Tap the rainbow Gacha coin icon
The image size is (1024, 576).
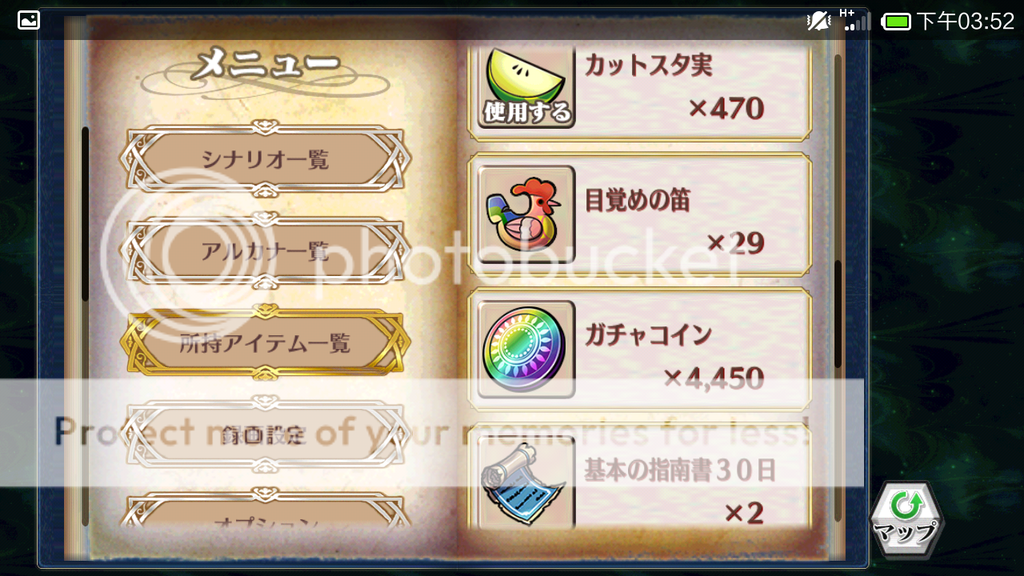(x=526, y=349)
